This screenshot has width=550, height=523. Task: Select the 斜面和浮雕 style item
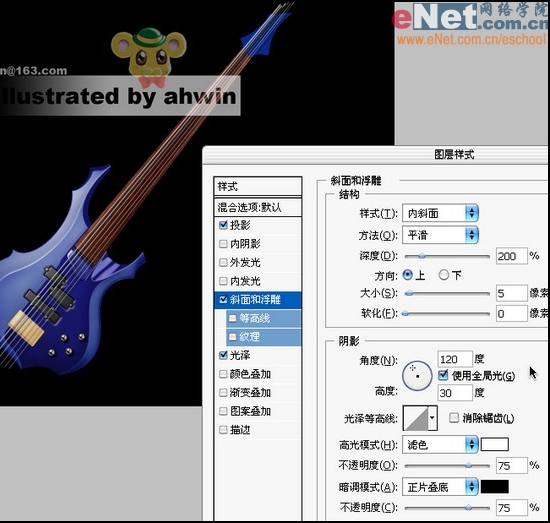[258, 300]
